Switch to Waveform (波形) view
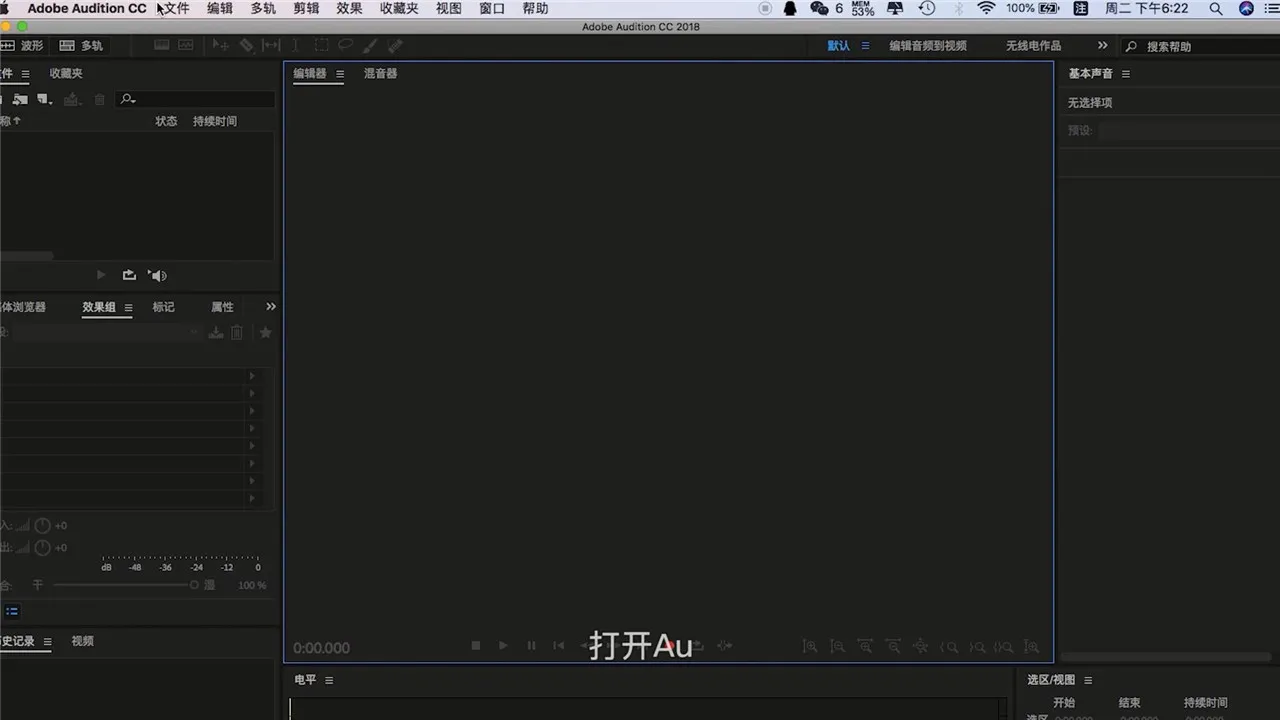 coord(23,46)
